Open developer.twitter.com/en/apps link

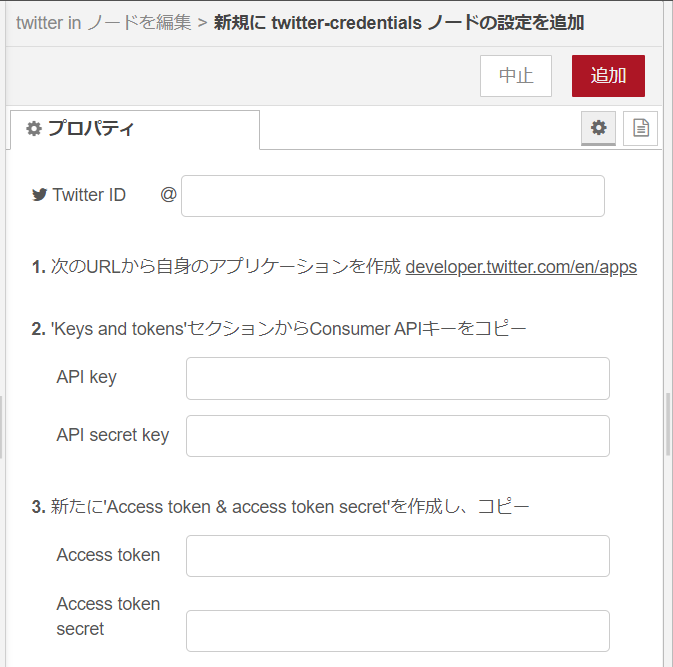521,267
